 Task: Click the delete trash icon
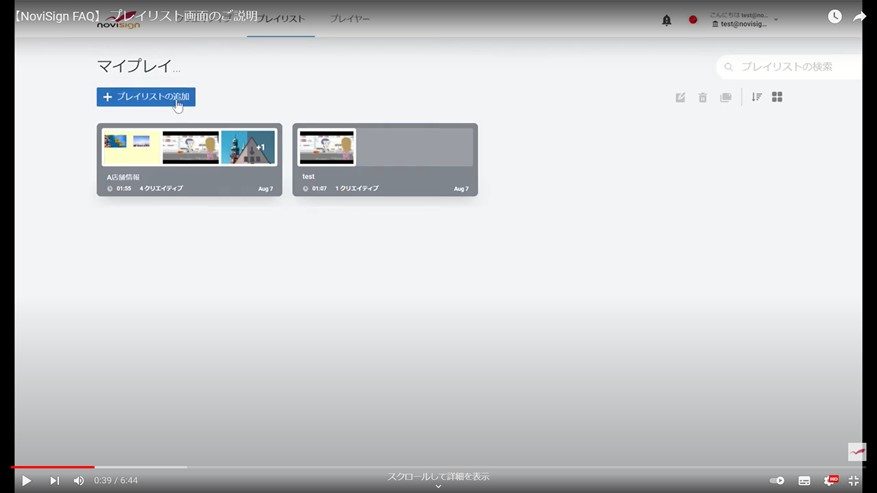pyautogui.click(x=702, y=97)
